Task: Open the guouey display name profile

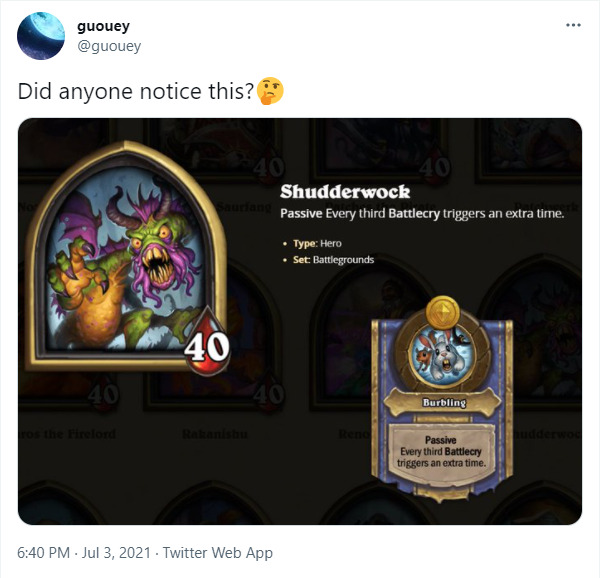Action: tap(103, 26)
